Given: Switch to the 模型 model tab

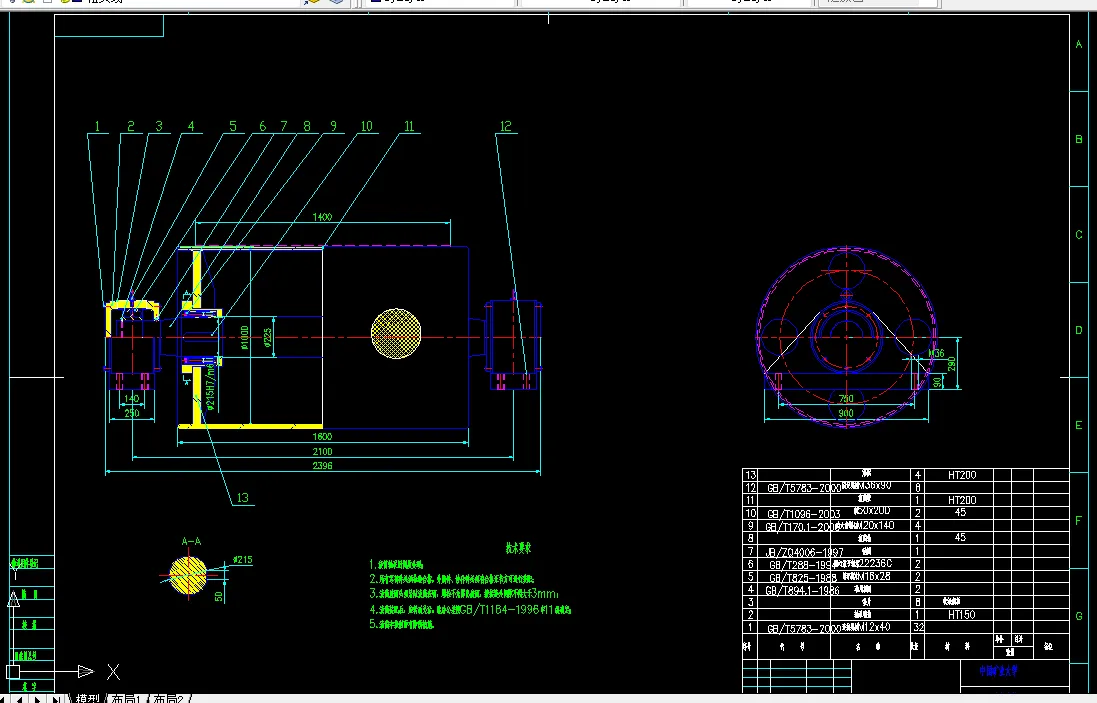Looking at the screenshot, I should tap(87, 698).
